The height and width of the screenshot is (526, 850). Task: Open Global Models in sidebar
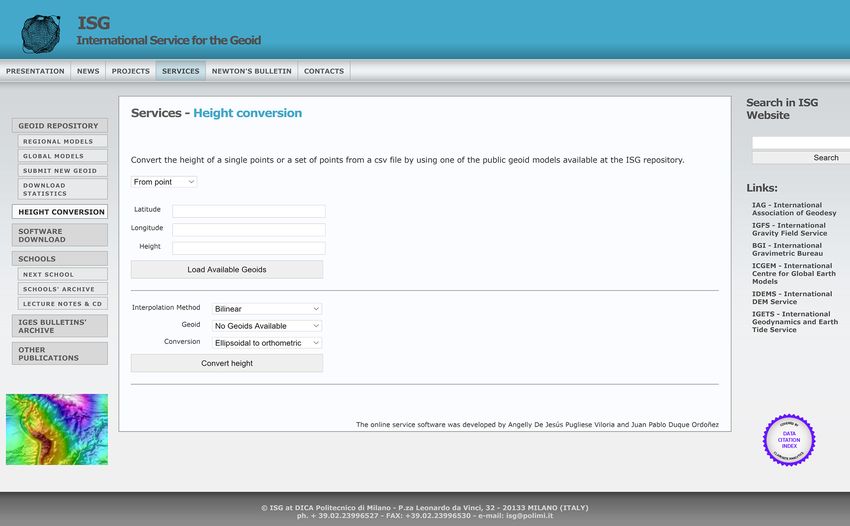[63, 156]
